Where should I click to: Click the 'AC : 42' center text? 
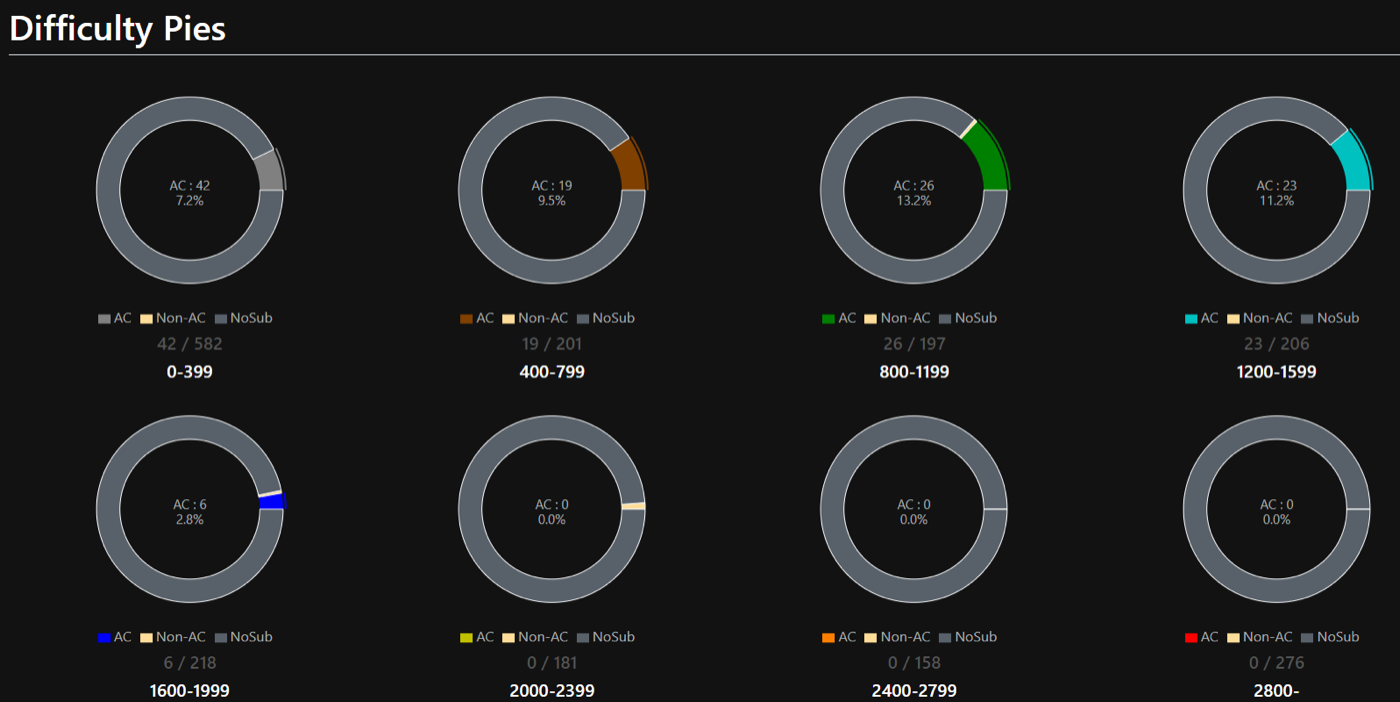[190, 185]
